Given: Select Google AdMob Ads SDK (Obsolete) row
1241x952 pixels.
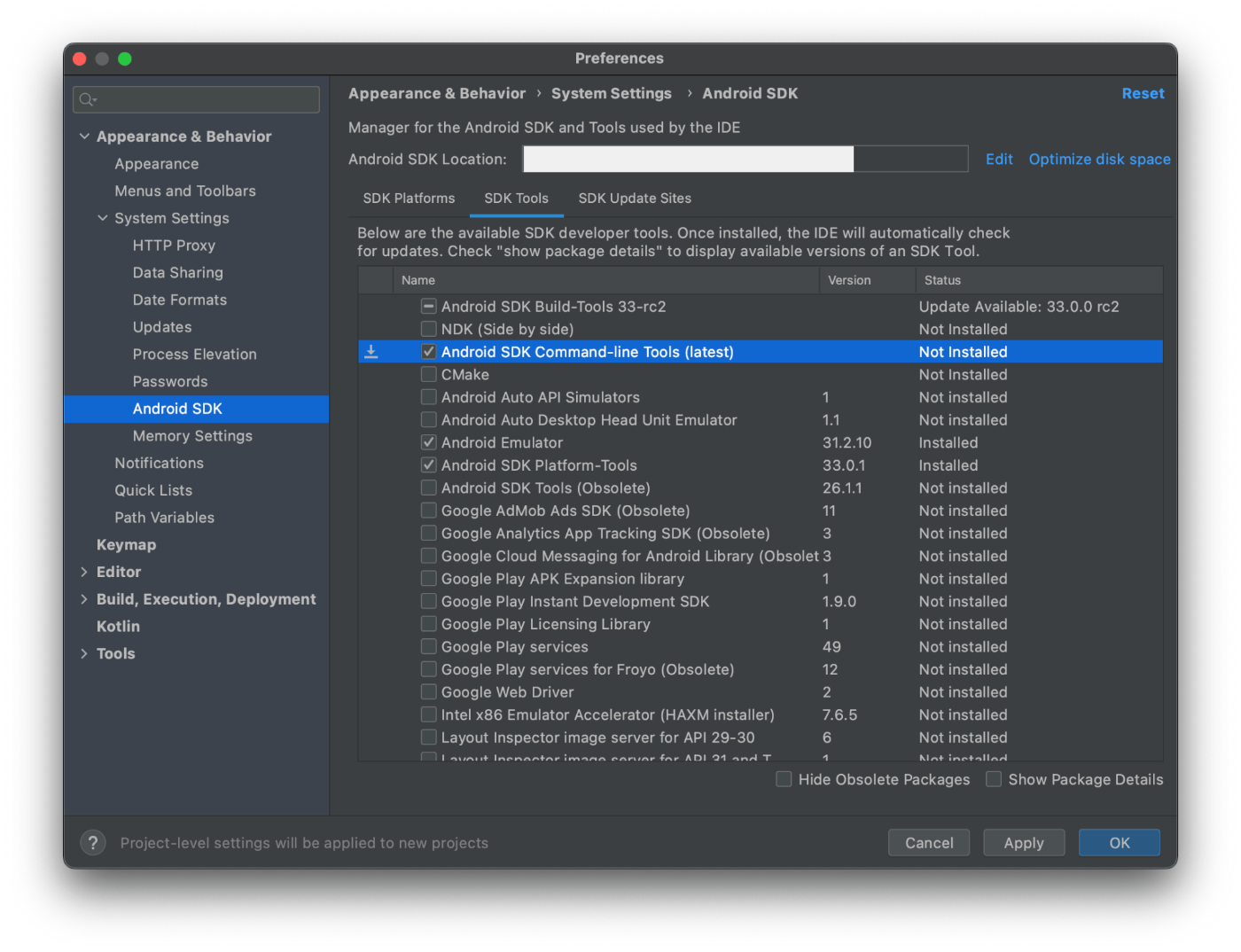Looking at the screenshot, I should (x=761, y=511).
